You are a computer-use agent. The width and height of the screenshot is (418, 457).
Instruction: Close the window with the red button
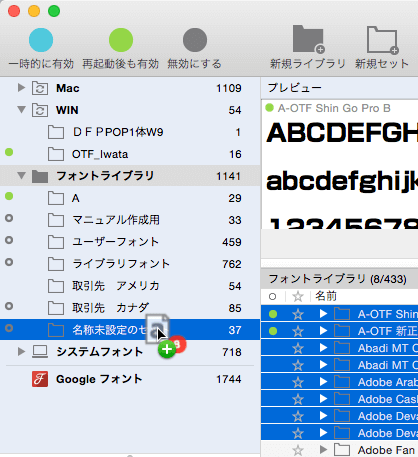click(14, 11)
